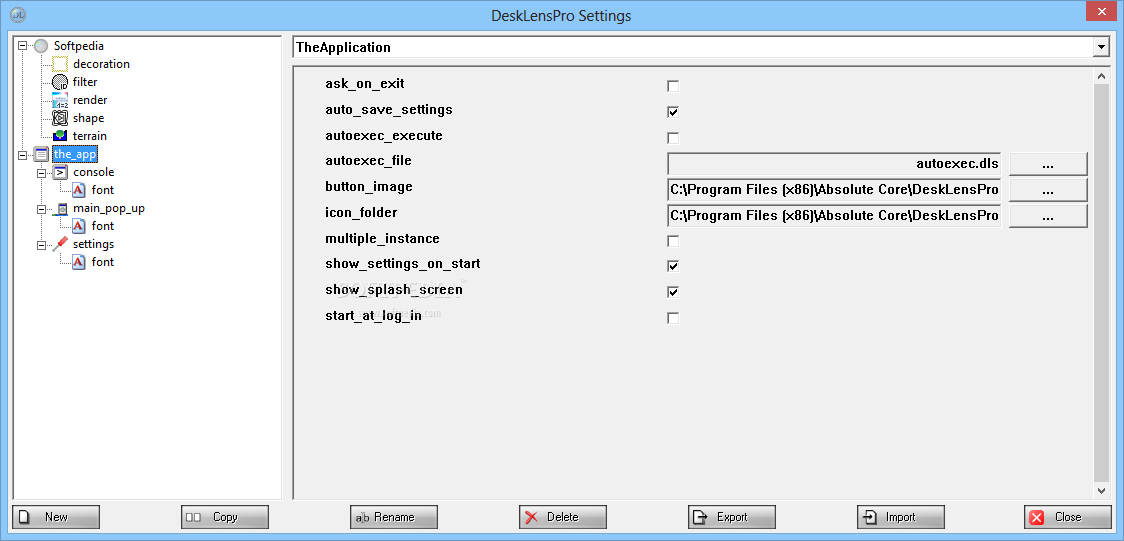1124x541 pixels.
Task: Click the scrollbar up arrow in settings panel
Action: tap(1102, 76)
